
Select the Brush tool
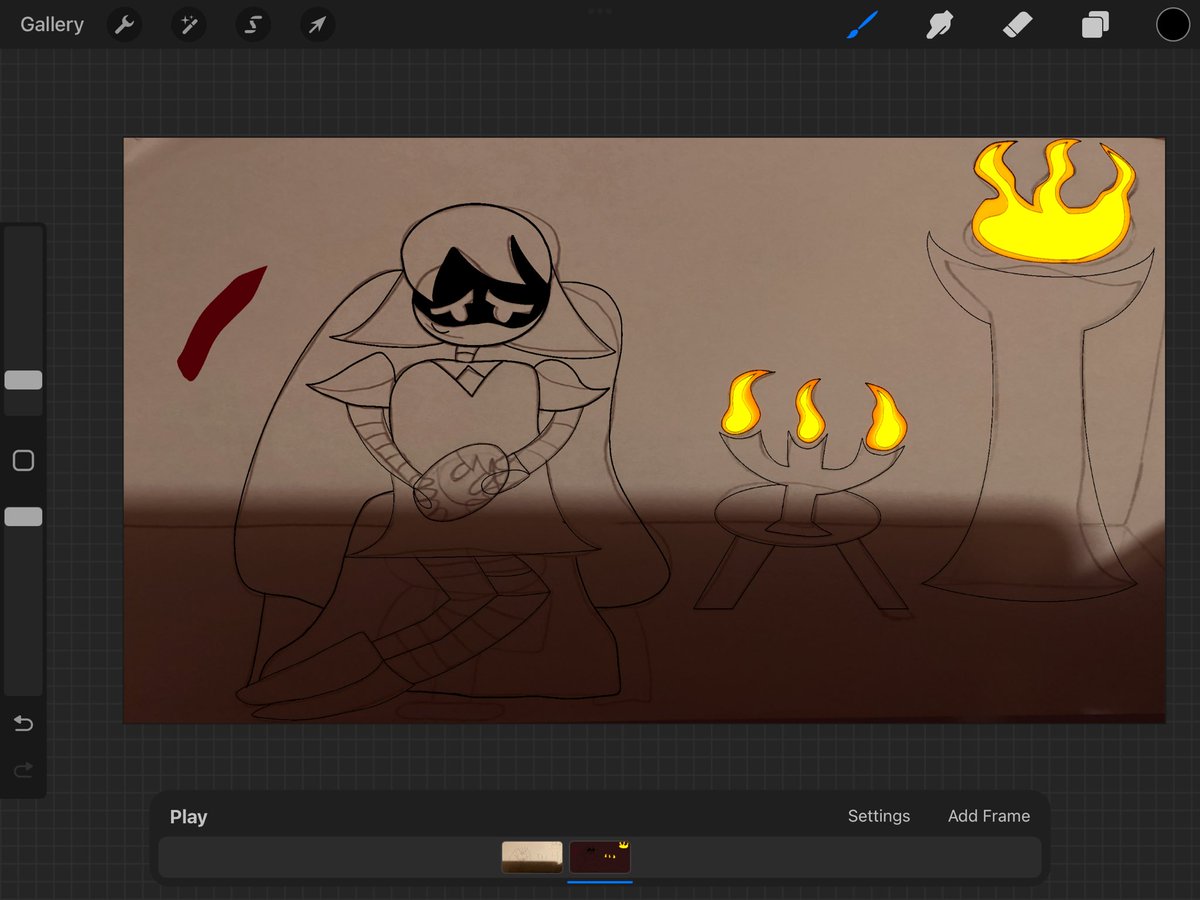click(x=861, y=25)
